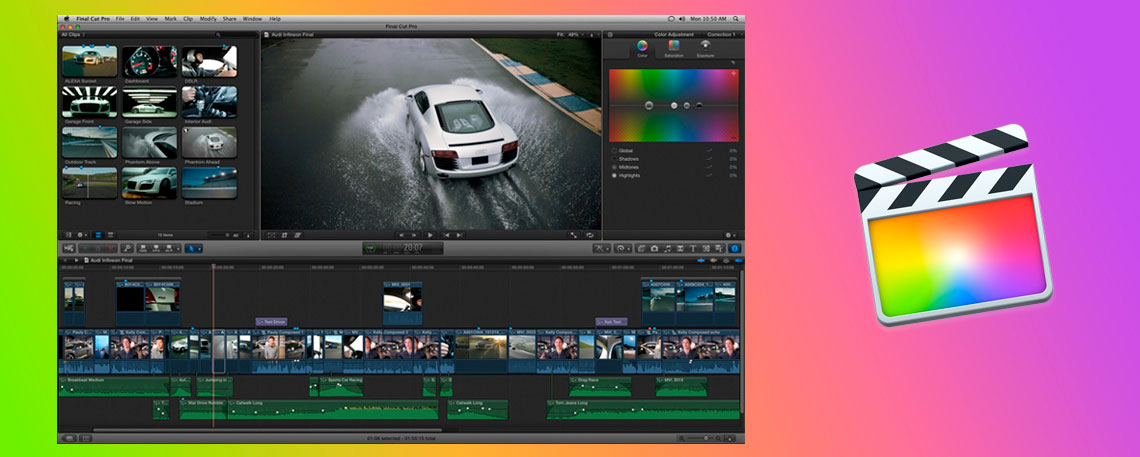The image size is (1140, 457).
Task: Click the browser search field
Action: click(x=236, y=34)
